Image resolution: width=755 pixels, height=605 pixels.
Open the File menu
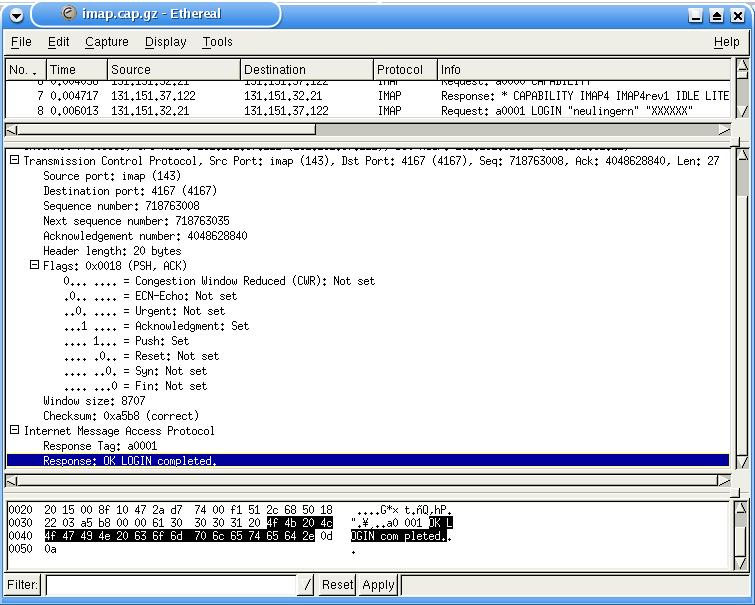(x=21, y=42)
